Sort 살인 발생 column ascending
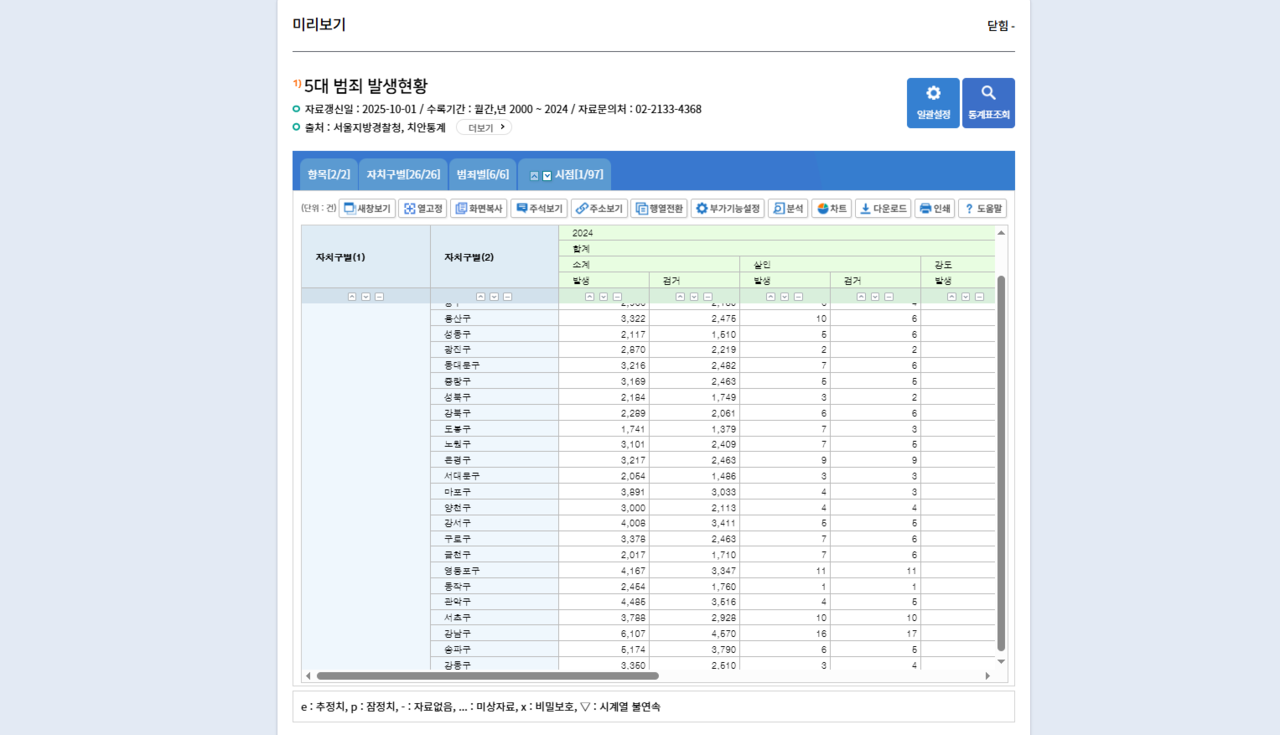The height and width of the screenshot is (735, 1280). click(772, 296)
